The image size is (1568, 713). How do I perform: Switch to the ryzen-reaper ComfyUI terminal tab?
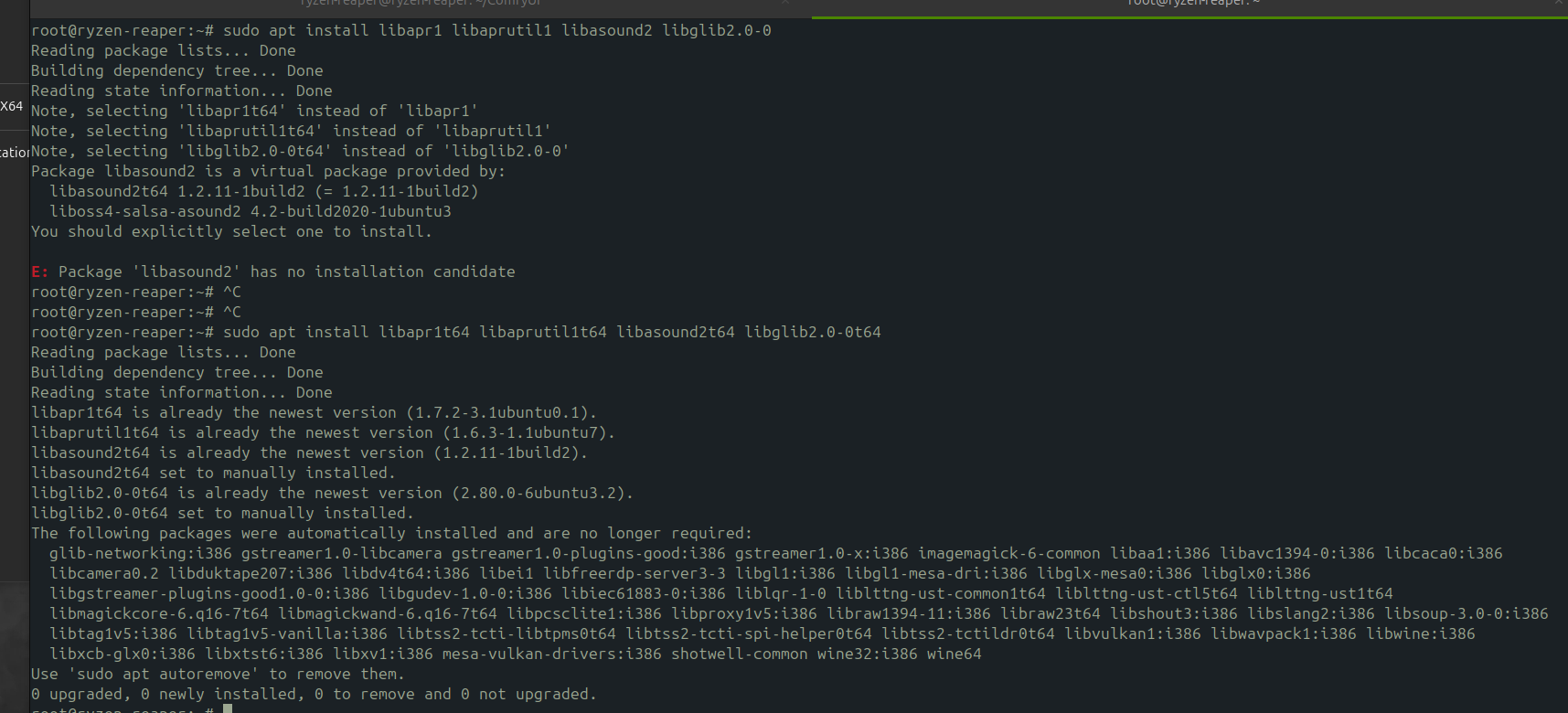point(421,4)
